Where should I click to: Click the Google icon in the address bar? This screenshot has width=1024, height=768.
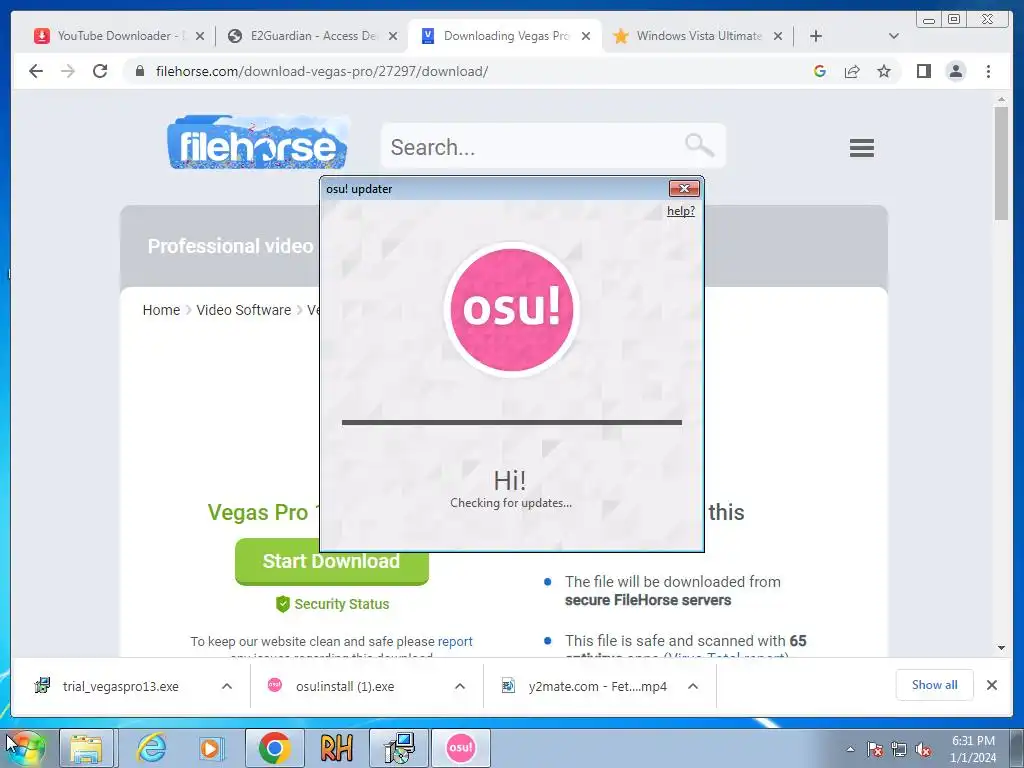820,71
